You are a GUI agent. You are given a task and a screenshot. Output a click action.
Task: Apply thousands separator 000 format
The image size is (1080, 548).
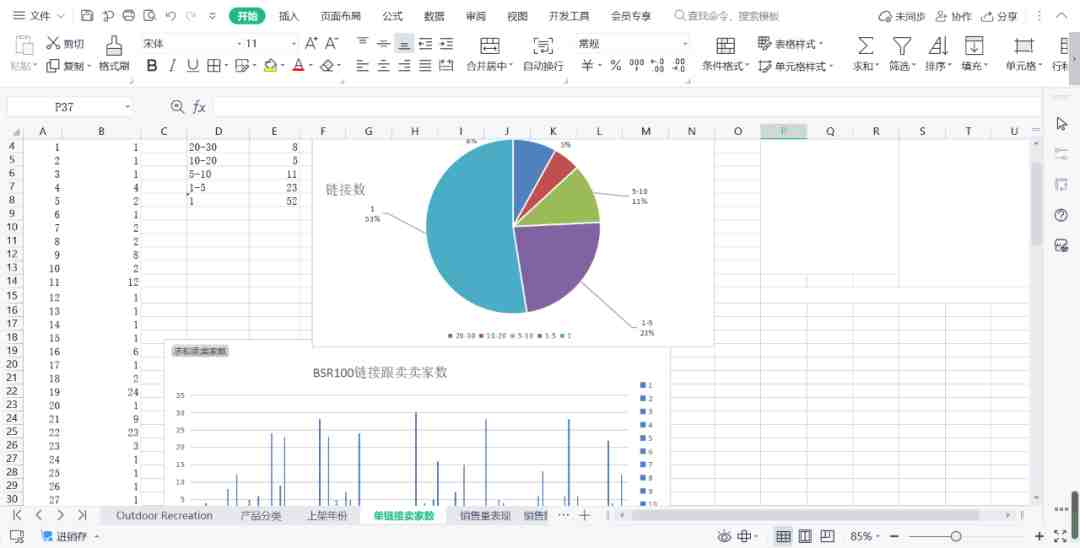pos(637,66)
